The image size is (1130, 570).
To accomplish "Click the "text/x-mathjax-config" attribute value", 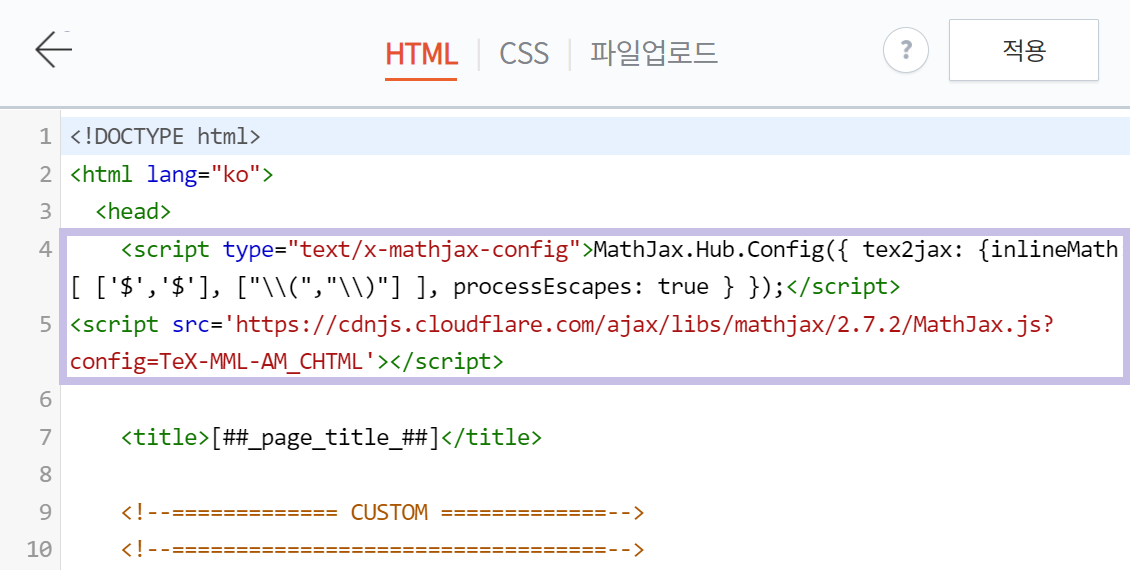I will [434, 249].
